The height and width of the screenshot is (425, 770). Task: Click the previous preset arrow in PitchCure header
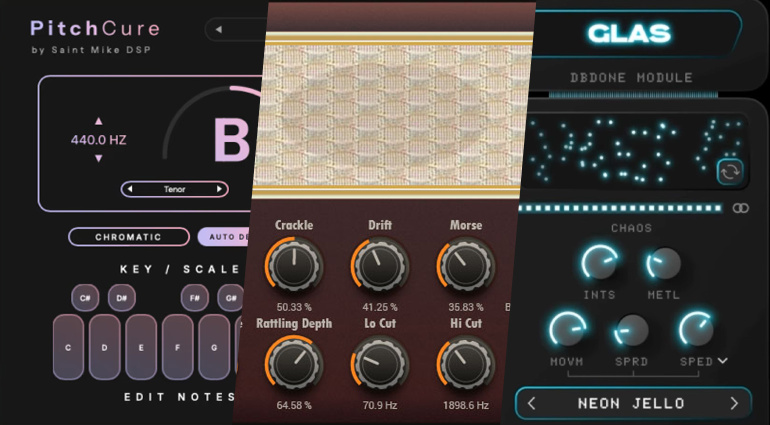click(219, 29)
